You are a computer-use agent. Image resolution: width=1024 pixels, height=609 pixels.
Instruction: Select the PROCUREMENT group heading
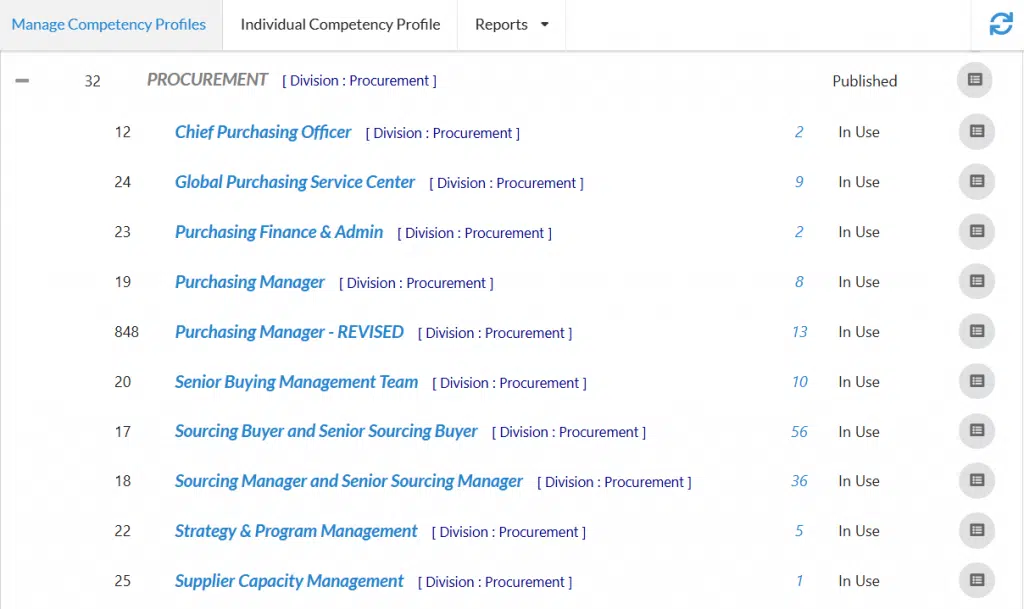pyautogui.click(x=208, y=80)
